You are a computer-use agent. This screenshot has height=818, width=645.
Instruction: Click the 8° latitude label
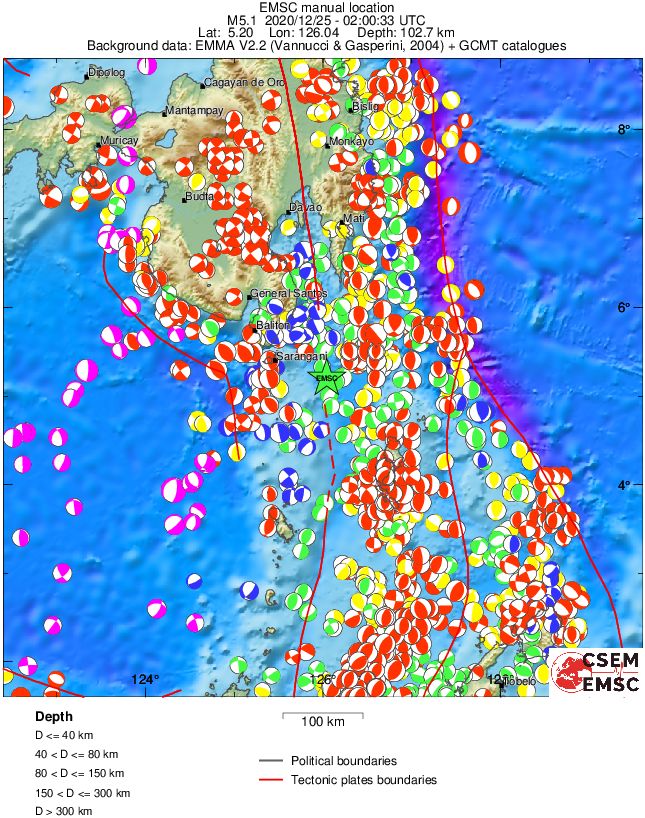pos(624,129)
